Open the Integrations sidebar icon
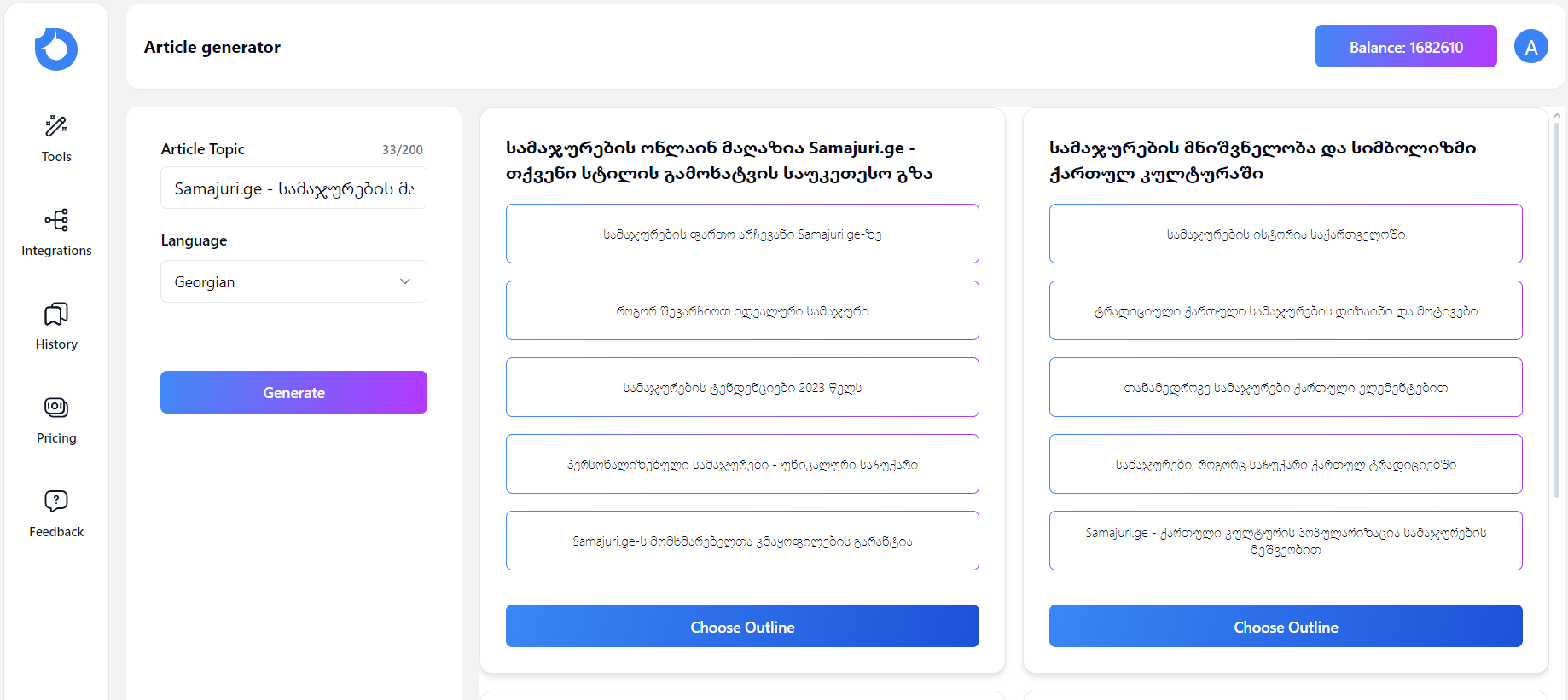This screenshot has height=700, width=1568. 56,220
